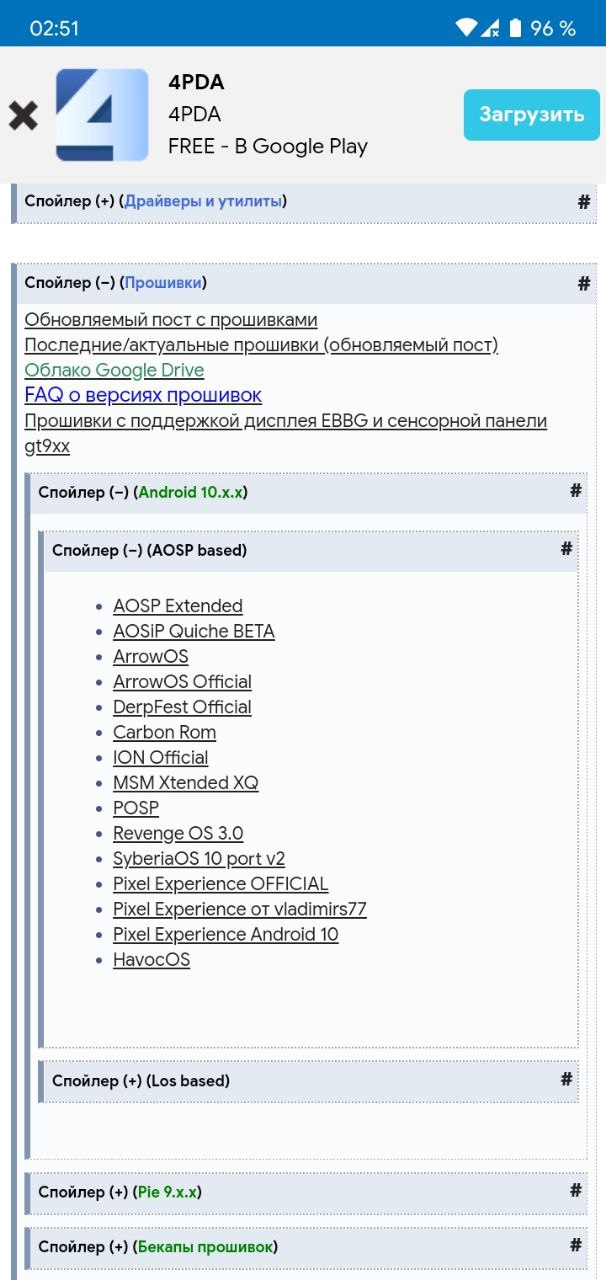Click the # anchor of Драйверы и утилиты spoiler
This screenshot has height=1280, width=606.
[584, 202]
